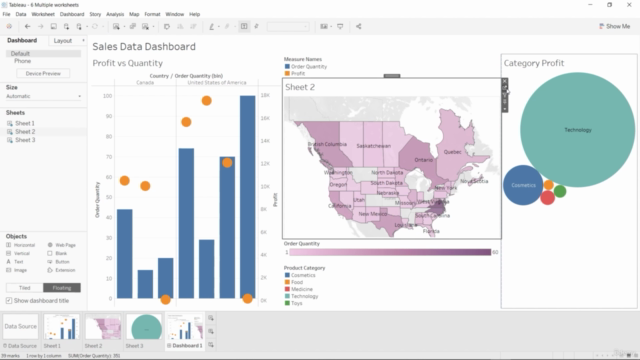This screenshot has width=640, height=360.
Task: Open the Format menu
Action: (x=152, y=14)
